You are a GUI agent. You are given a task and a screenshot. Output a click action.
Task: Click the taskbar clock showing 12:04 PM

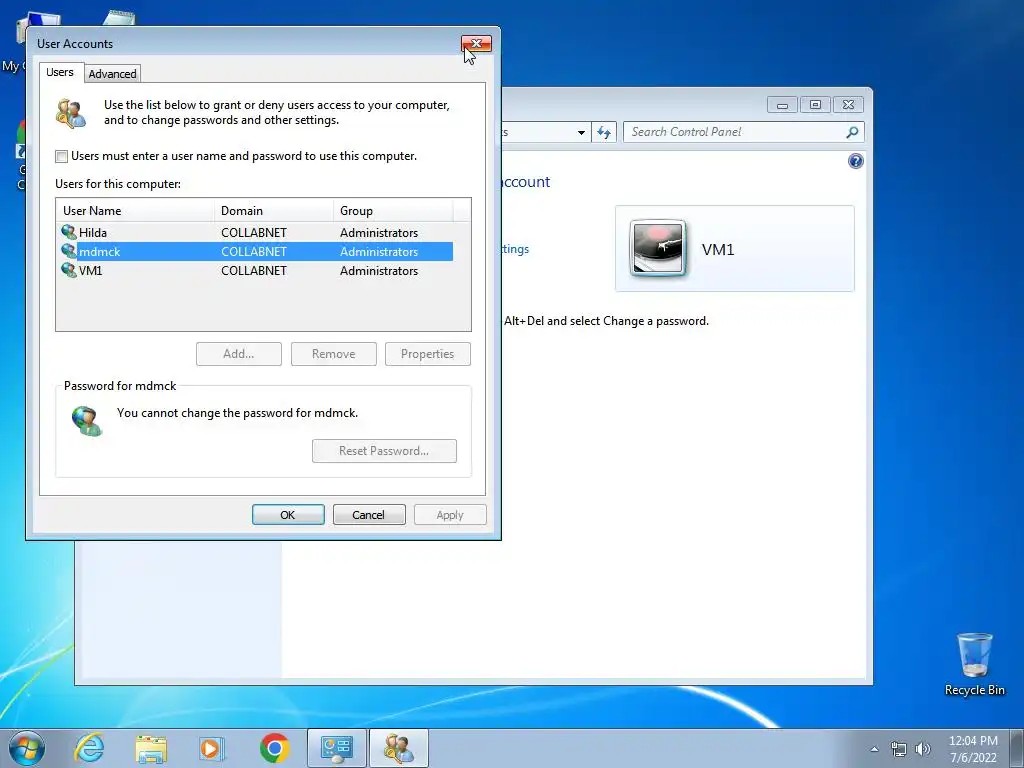[973, 749]
